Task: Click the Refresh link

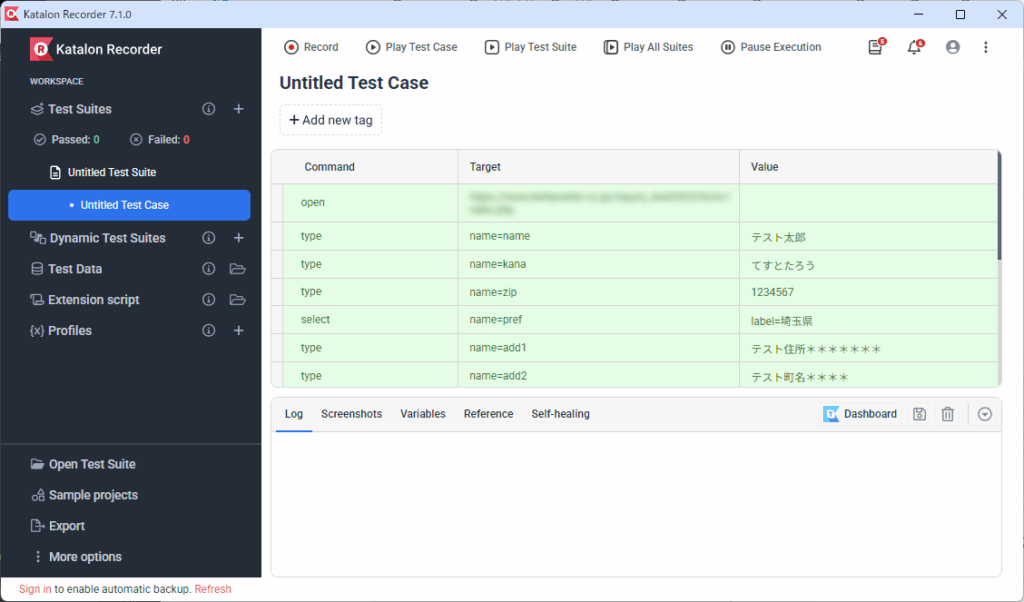Action: [213, 589]
